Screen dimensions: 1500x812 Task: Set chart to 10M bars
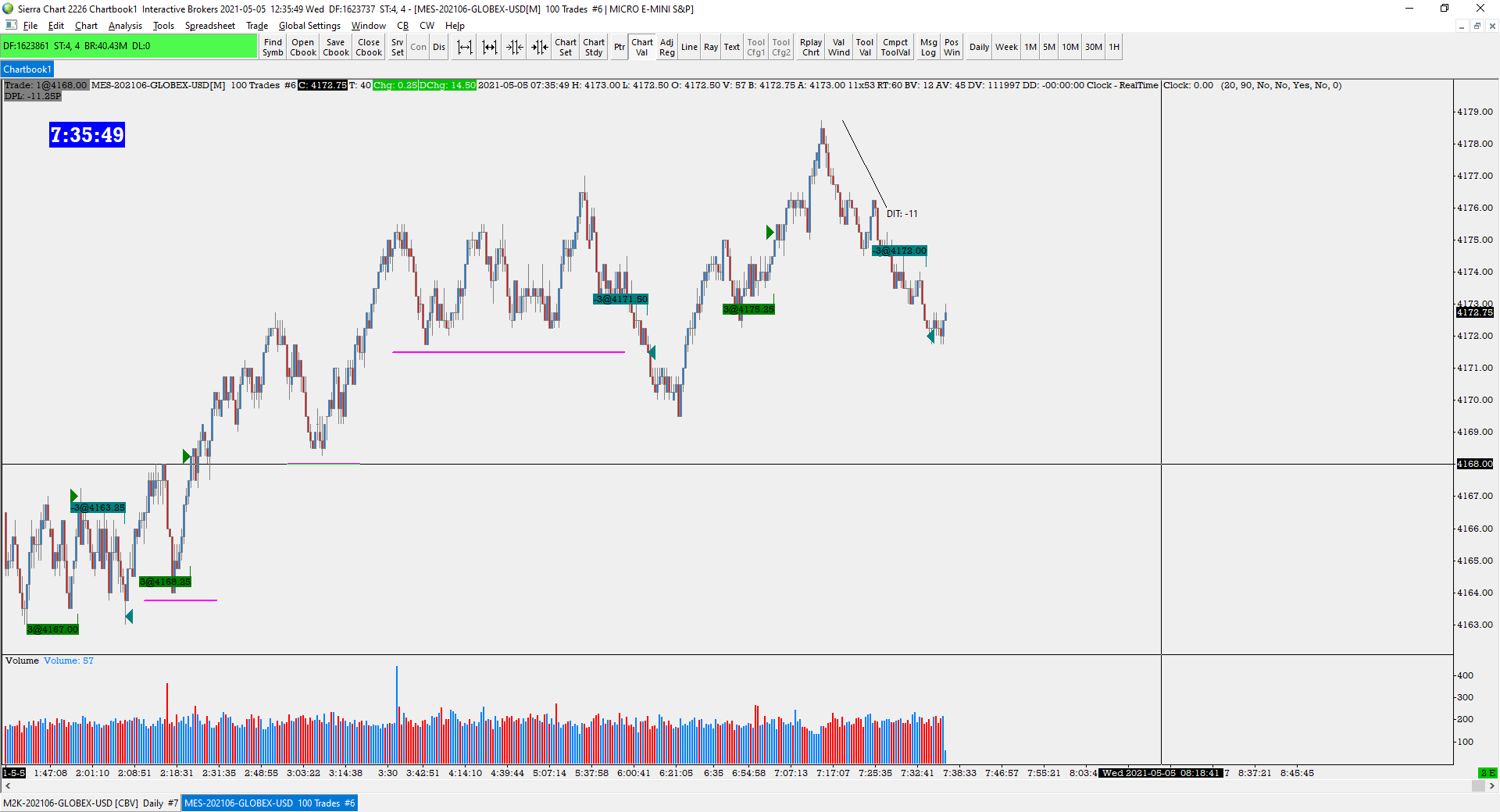(x=1070, y=47)
